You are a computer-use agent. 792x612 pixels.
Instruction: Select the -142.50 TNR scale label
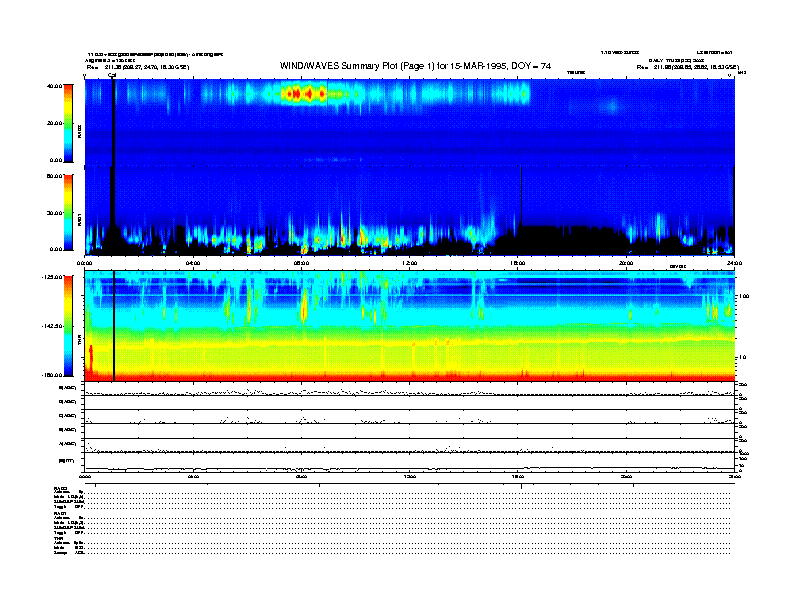click(x=52, y=326)
